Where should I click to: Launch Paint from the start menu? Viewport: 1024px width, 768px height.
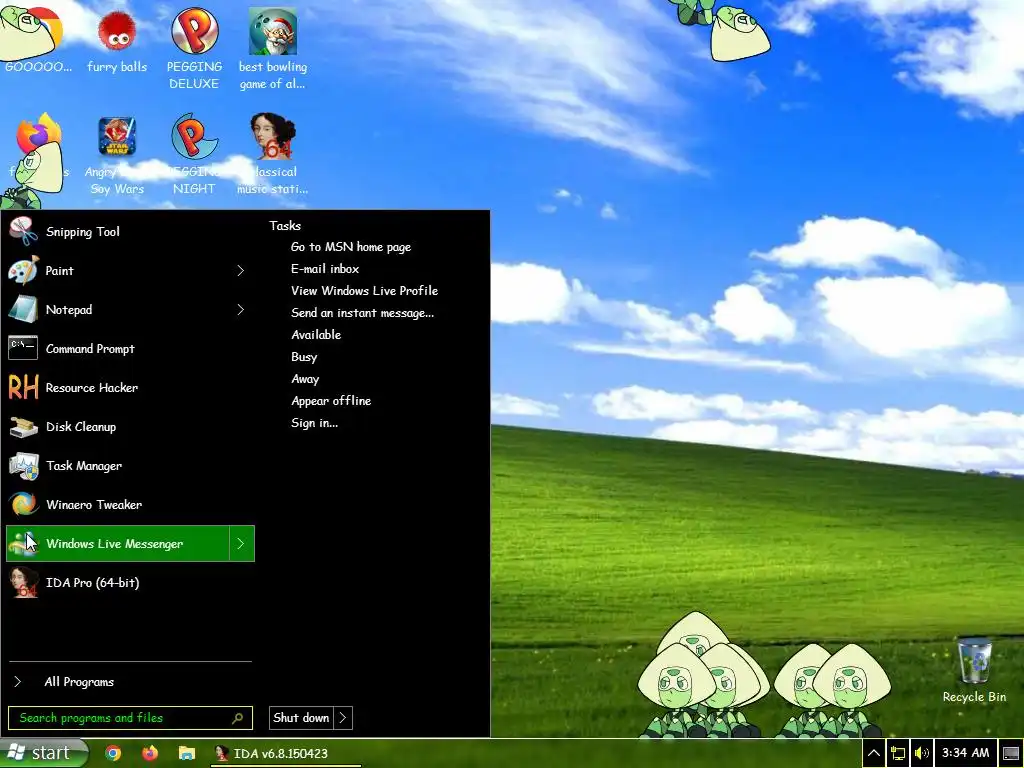(x=118, y=270)
